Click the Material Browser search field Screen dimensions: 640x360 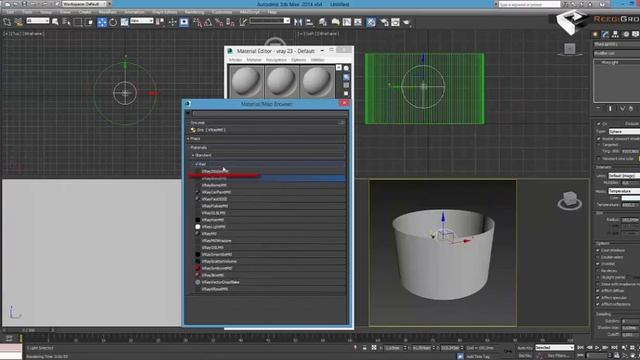(x=269, y=113)
